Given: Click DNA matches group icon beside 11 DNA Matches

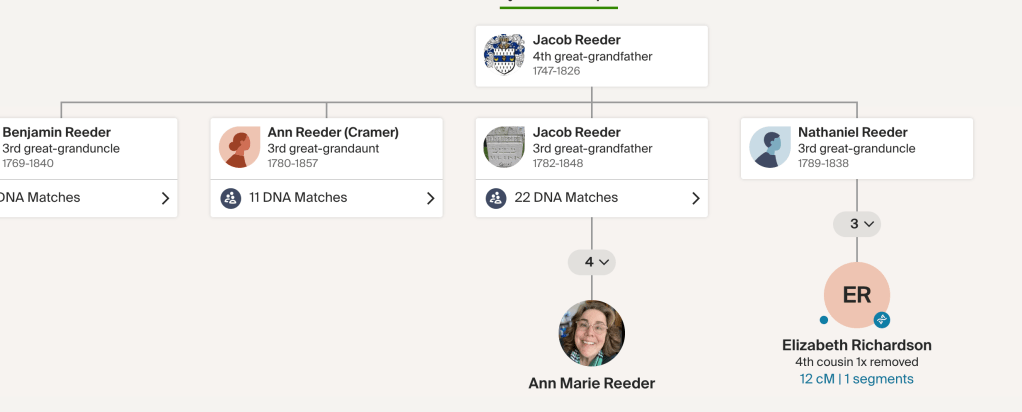Looking at the screenshot, I should [231, 198].
